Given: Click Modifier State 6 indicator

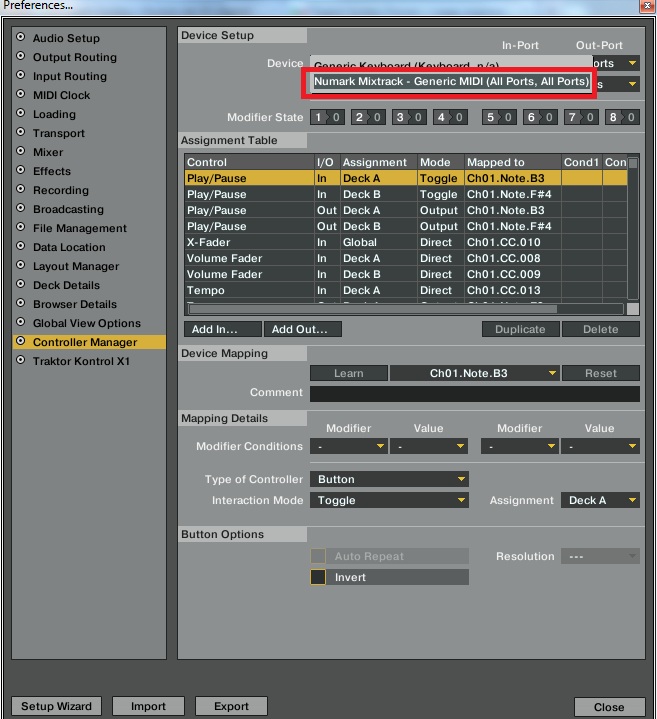Looking at the screenshot, I should pyautogui.click(x=540, y=117).
